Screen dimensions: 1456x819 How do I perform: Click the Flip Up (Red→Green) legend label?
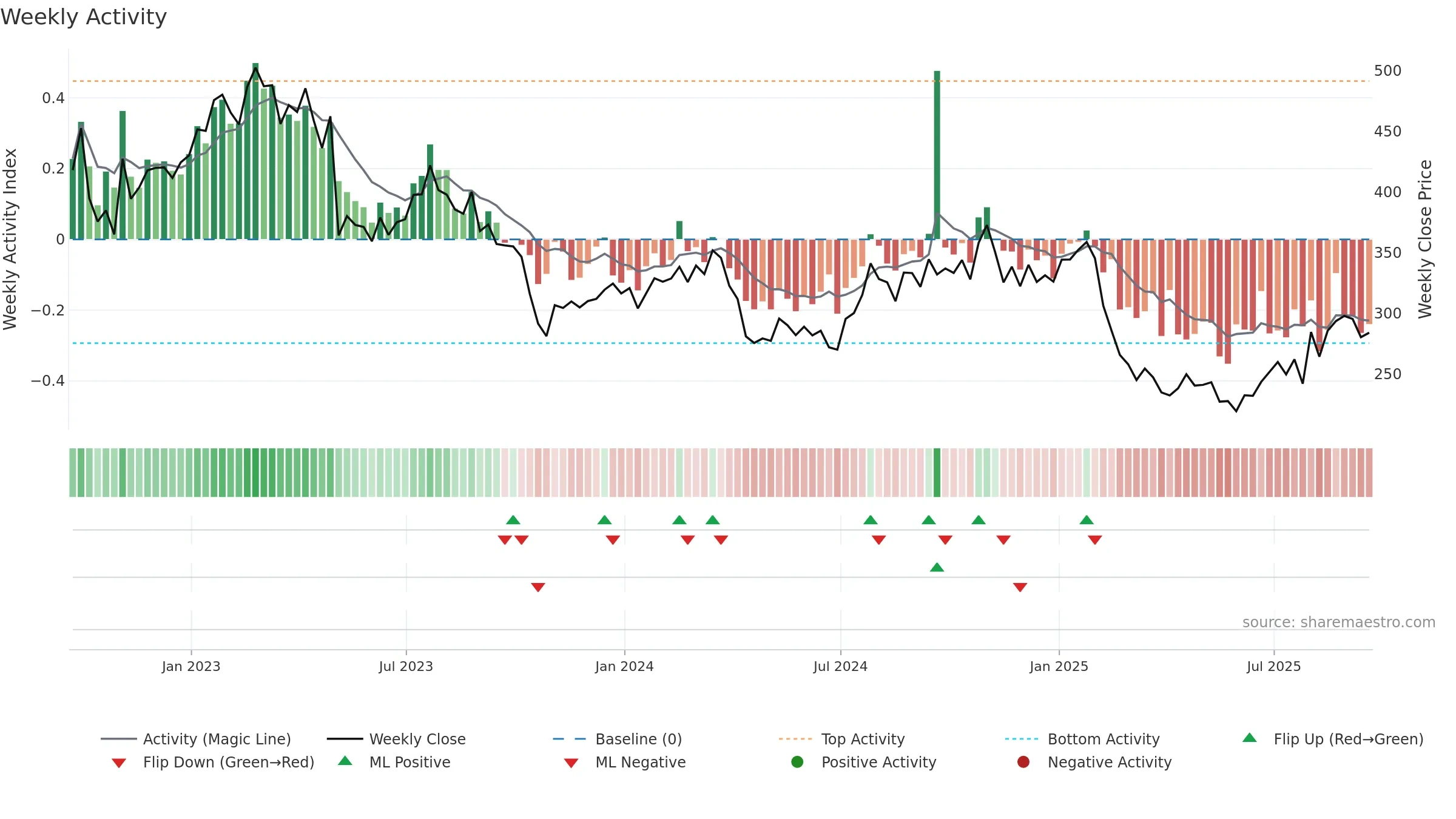1349,739
